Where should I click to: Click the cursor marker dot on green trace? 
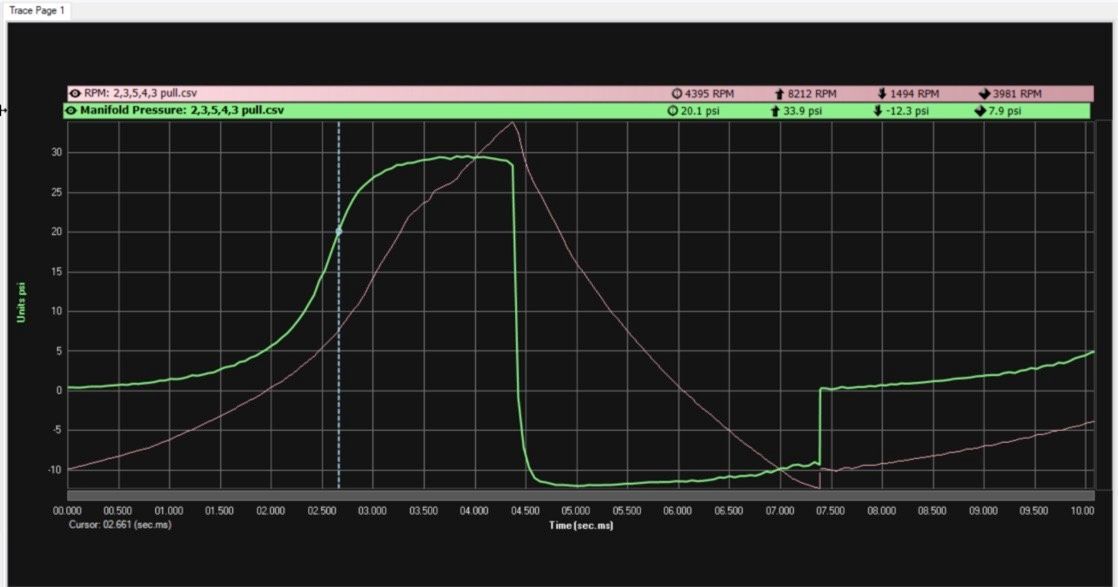[339, 231]
